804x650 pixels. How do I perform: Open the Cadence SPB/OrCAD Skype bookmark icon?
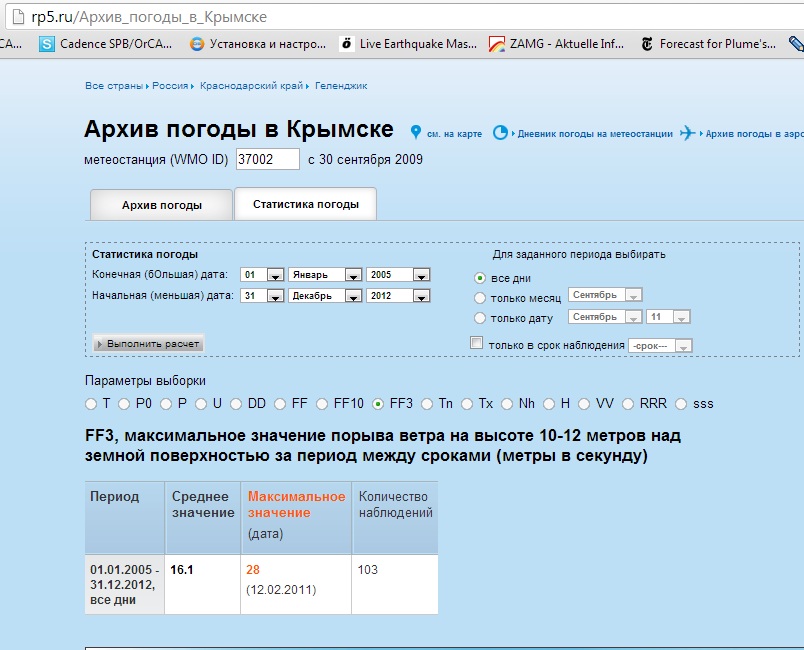pos(46,44)
